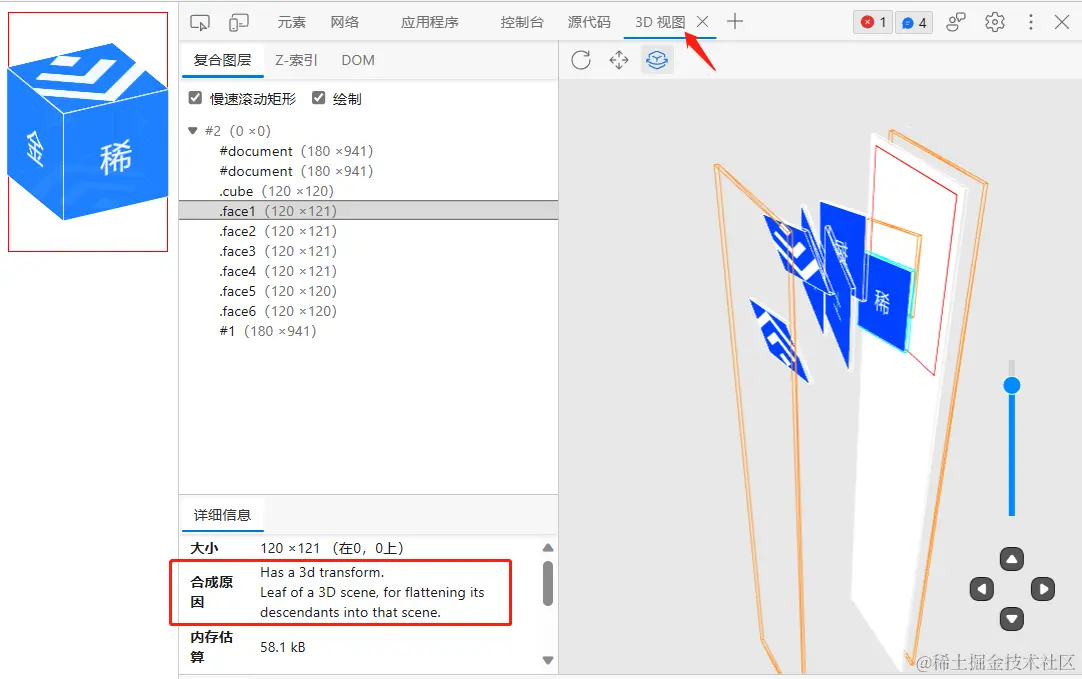
Task: Click the 58.1 kB memory estimate value
Action: (282, 647)
